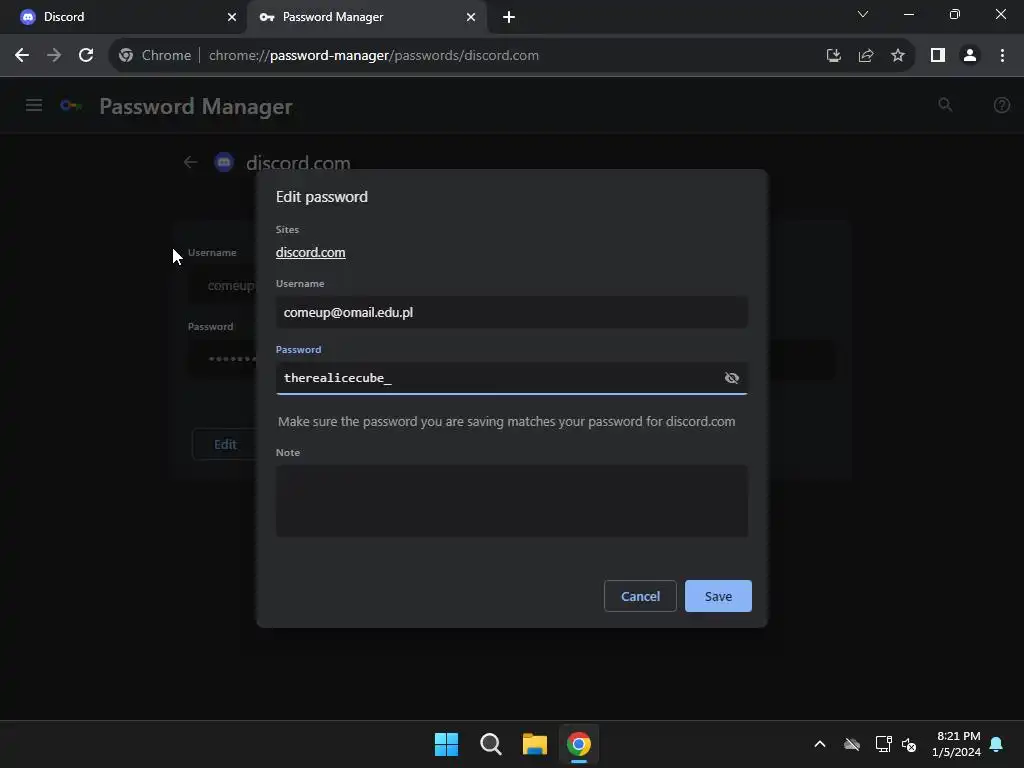Go back in browser history
1024x768 pixels.
(x=22, y=56)
